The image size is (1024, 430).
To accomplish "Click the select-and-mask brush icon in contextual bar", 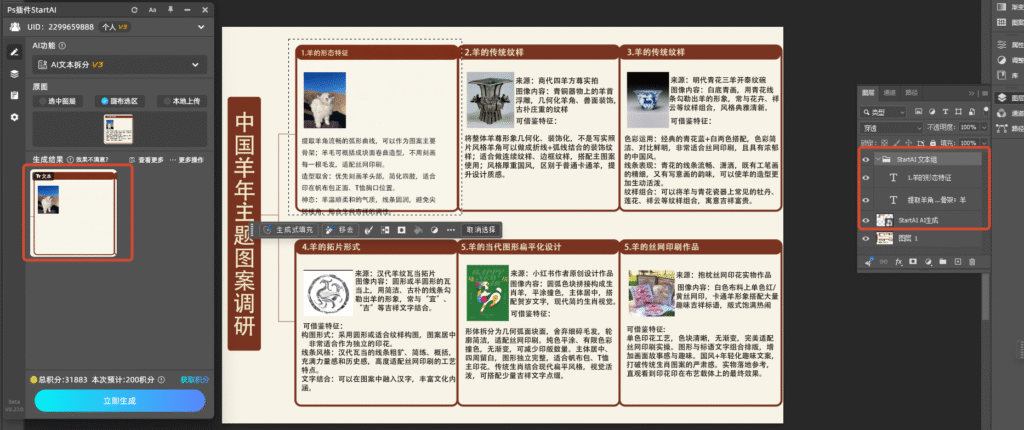I will [368, 230].
